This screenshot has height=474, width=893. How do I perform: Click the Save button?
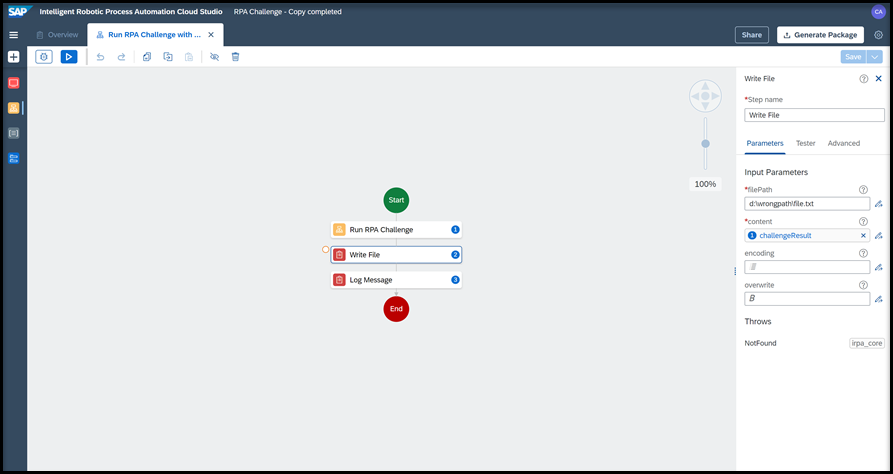(x=853, y=57)
